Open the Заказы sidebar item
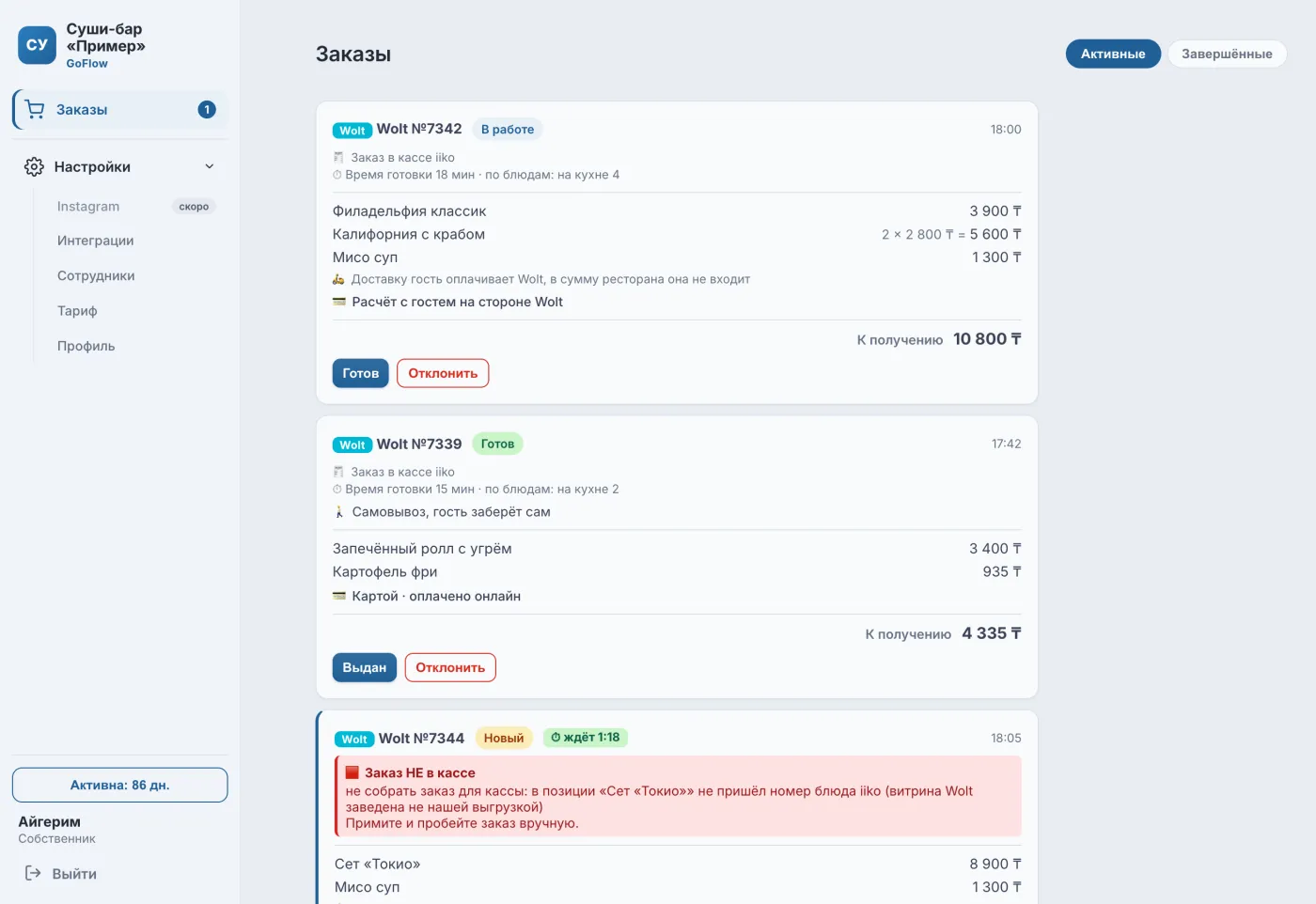This screenshot has height=904, width=1316. pyautogui.click(x=120, y=109)
